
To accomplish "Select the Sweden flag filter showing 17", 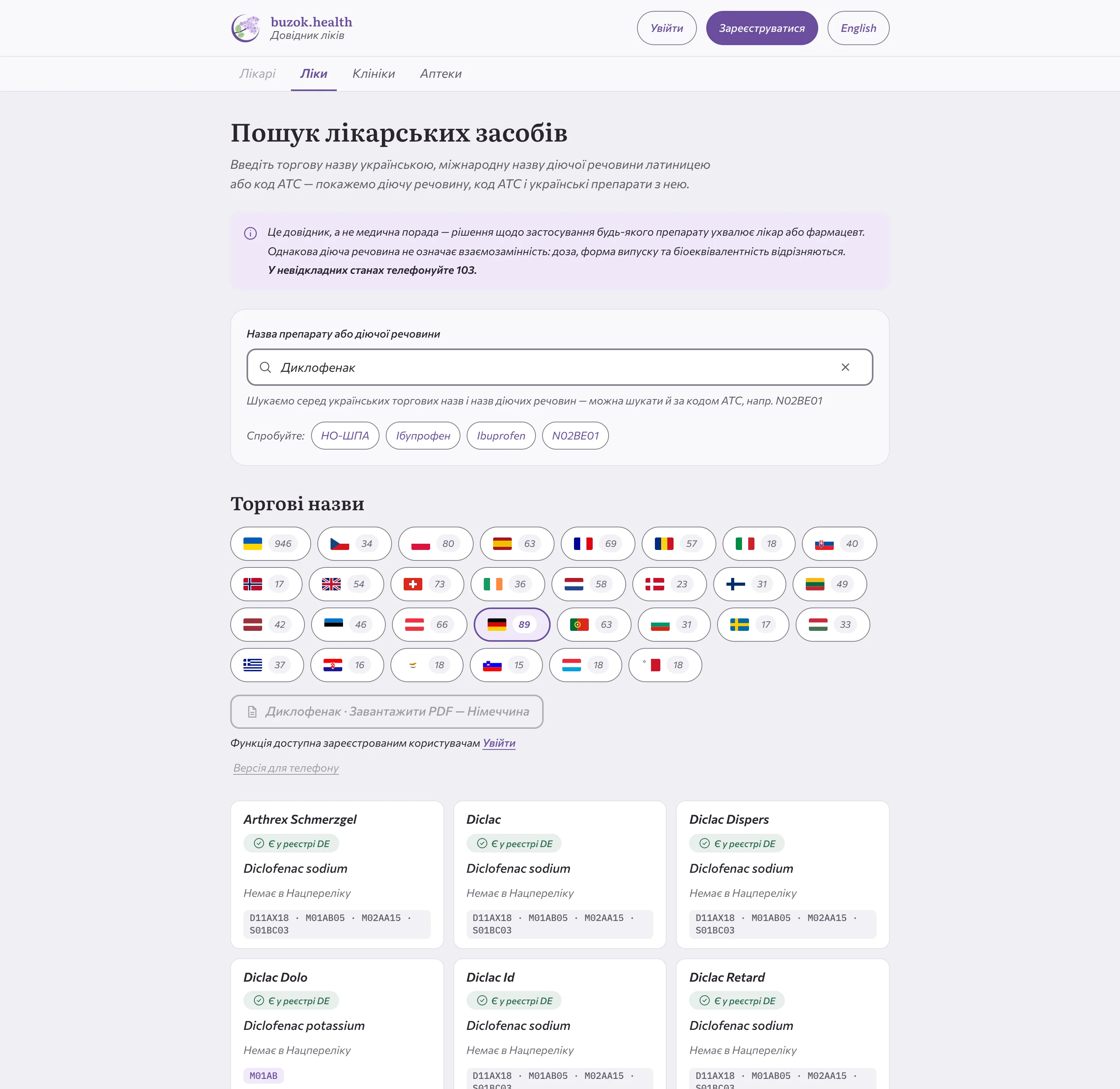I will pos(753,625).
